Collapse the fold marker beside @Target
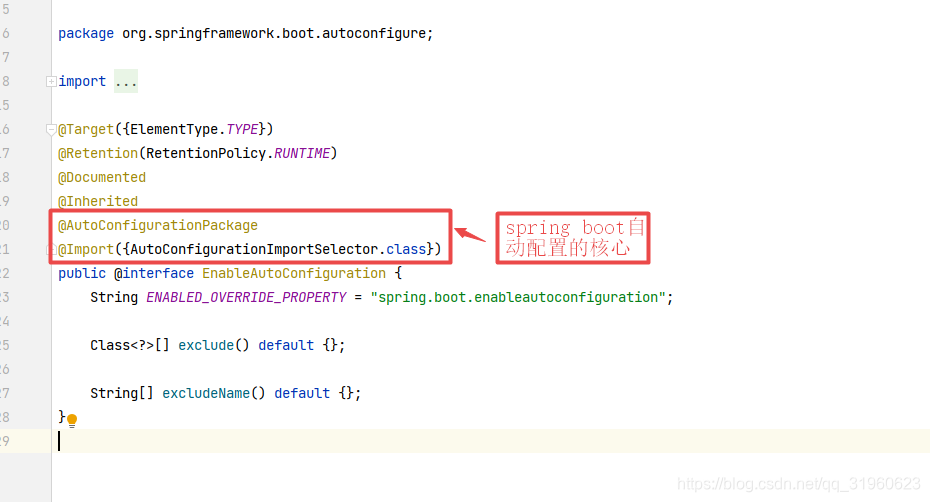930x502 pixels. (x=51, y=129)
